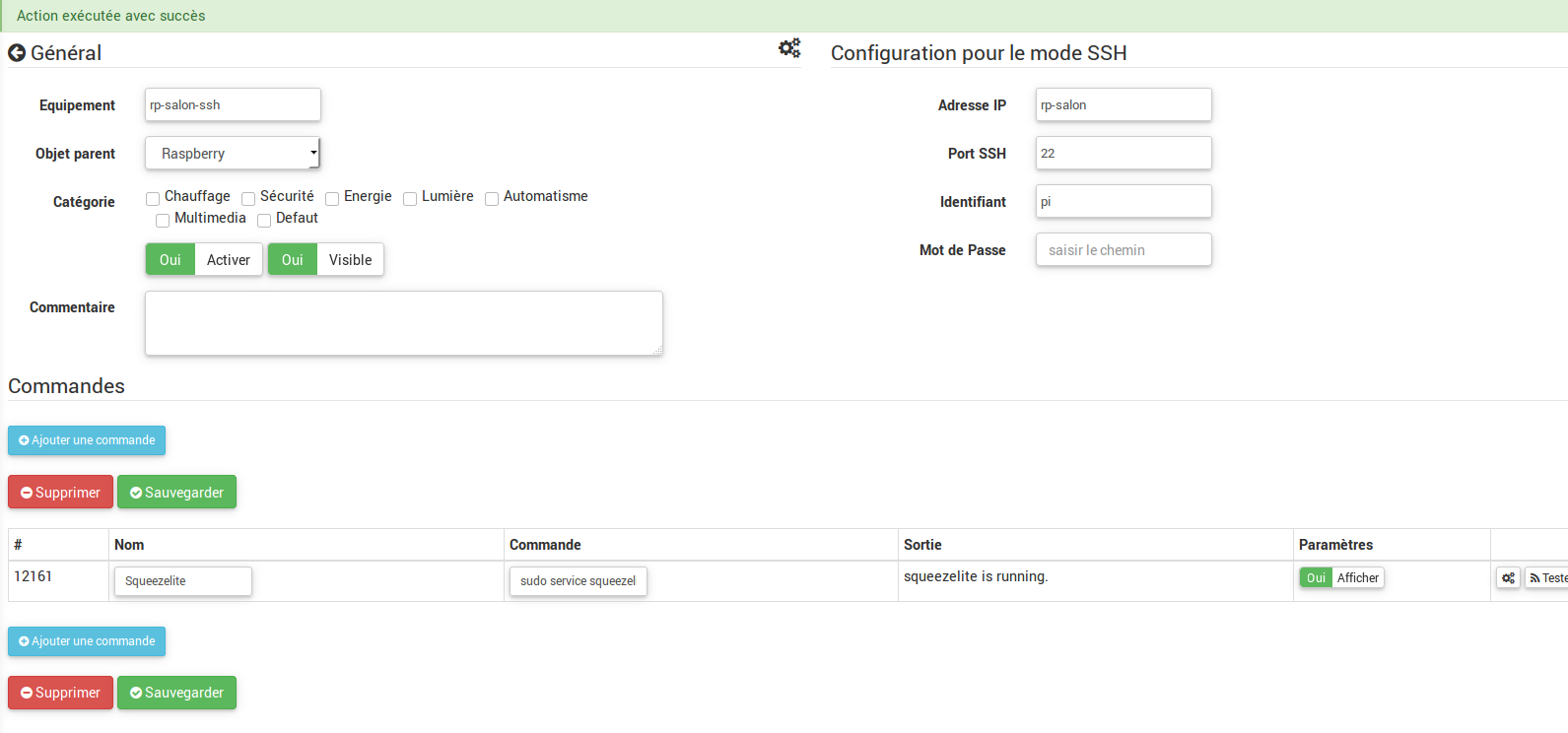Edit the sudo service squeezelite command field

click(578, 581)
